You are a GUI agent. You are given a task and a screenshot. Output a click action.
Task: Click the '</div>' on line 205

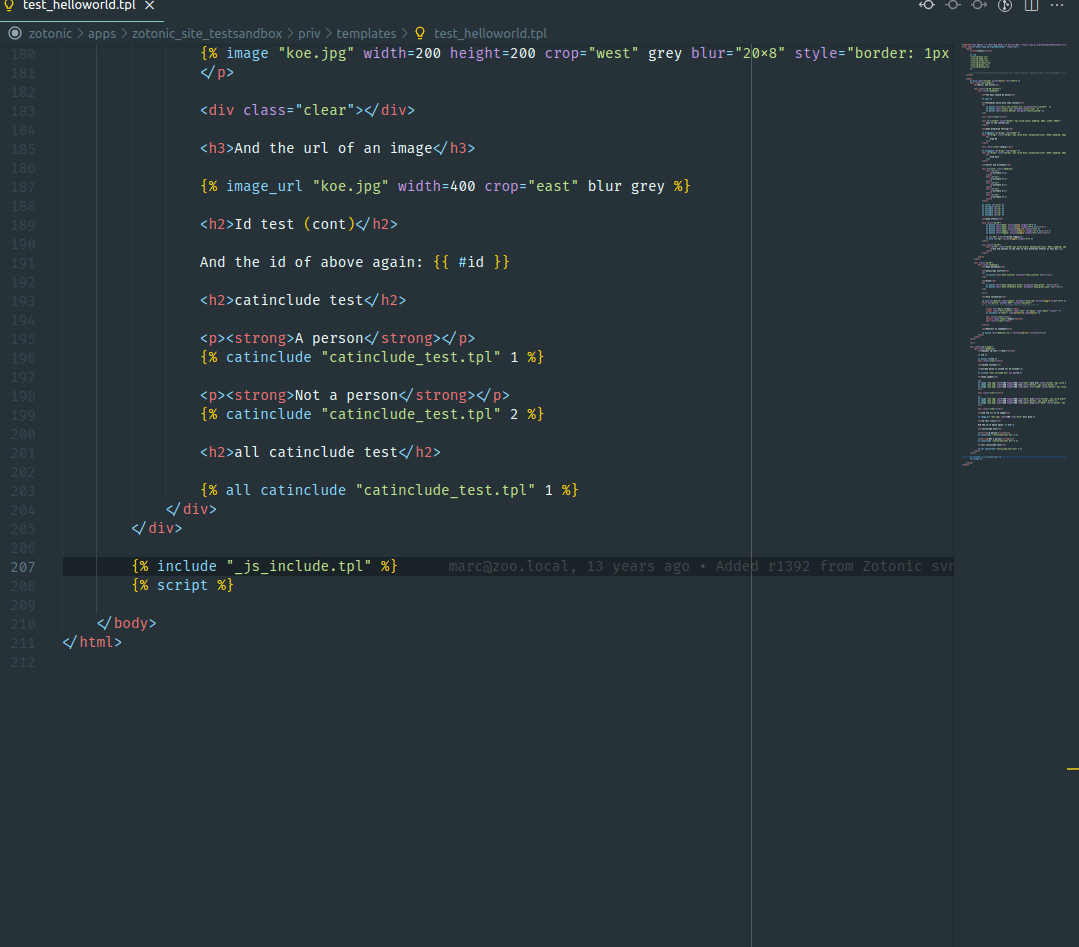pos(156,529)
